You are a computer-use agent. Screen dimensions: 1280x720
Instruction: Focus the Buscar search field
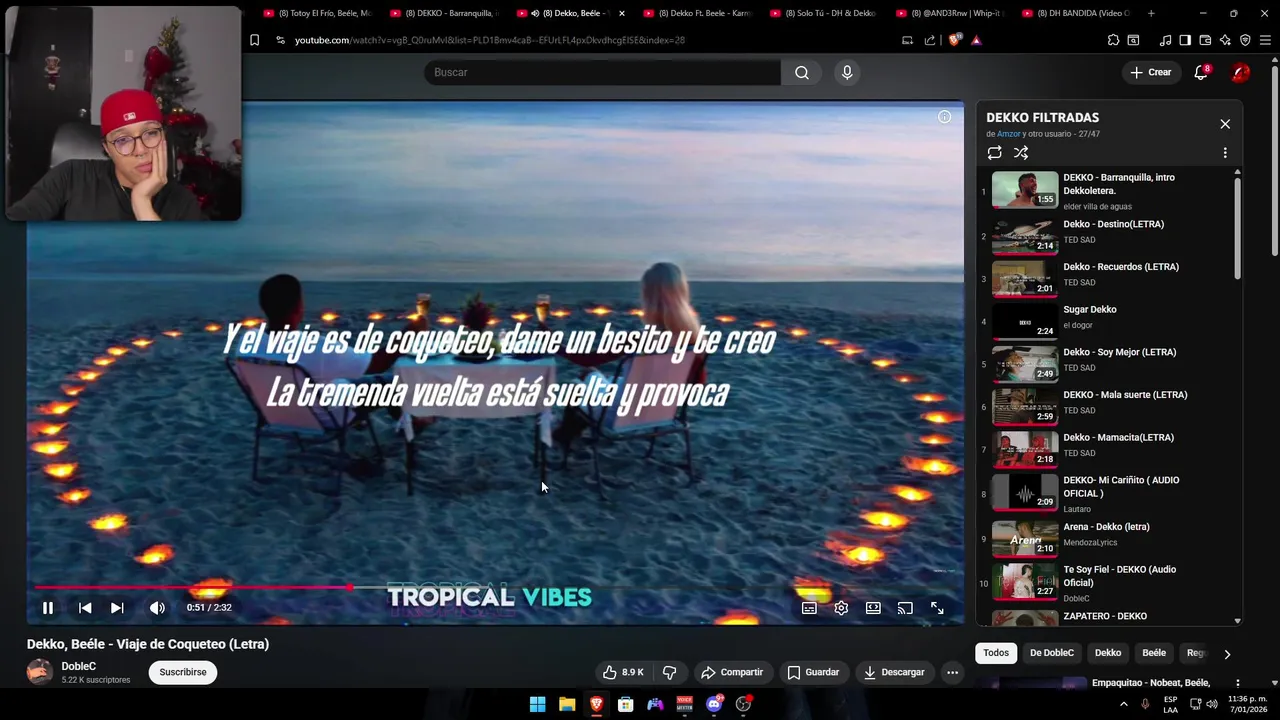[602, 72]
